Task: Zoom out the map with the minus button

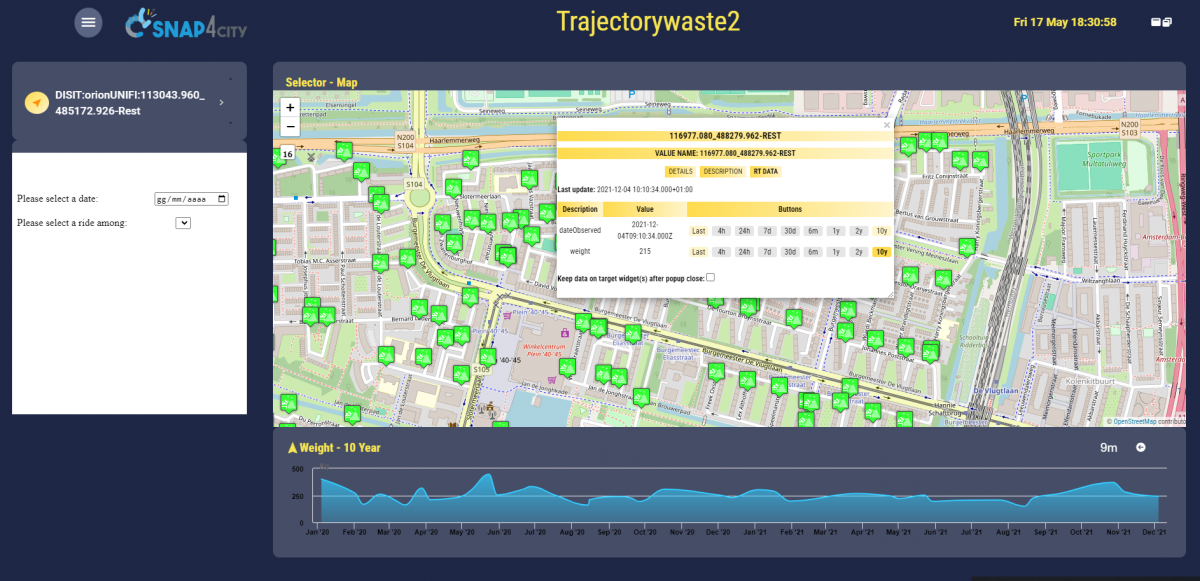Action: 290,126
